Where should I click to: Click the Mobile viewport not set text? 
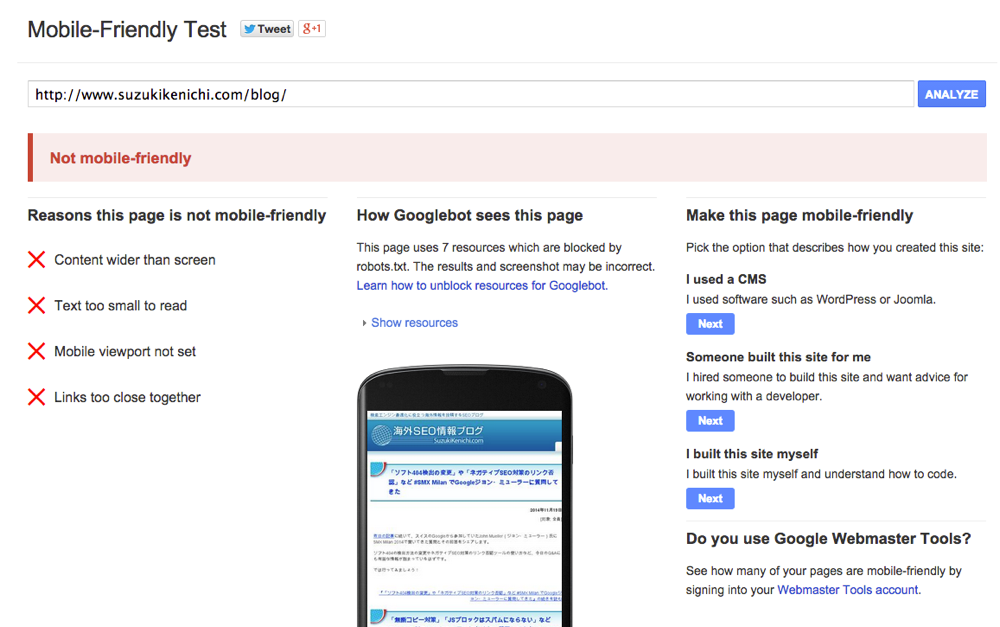pyautogui.click(x=125, y=352)
